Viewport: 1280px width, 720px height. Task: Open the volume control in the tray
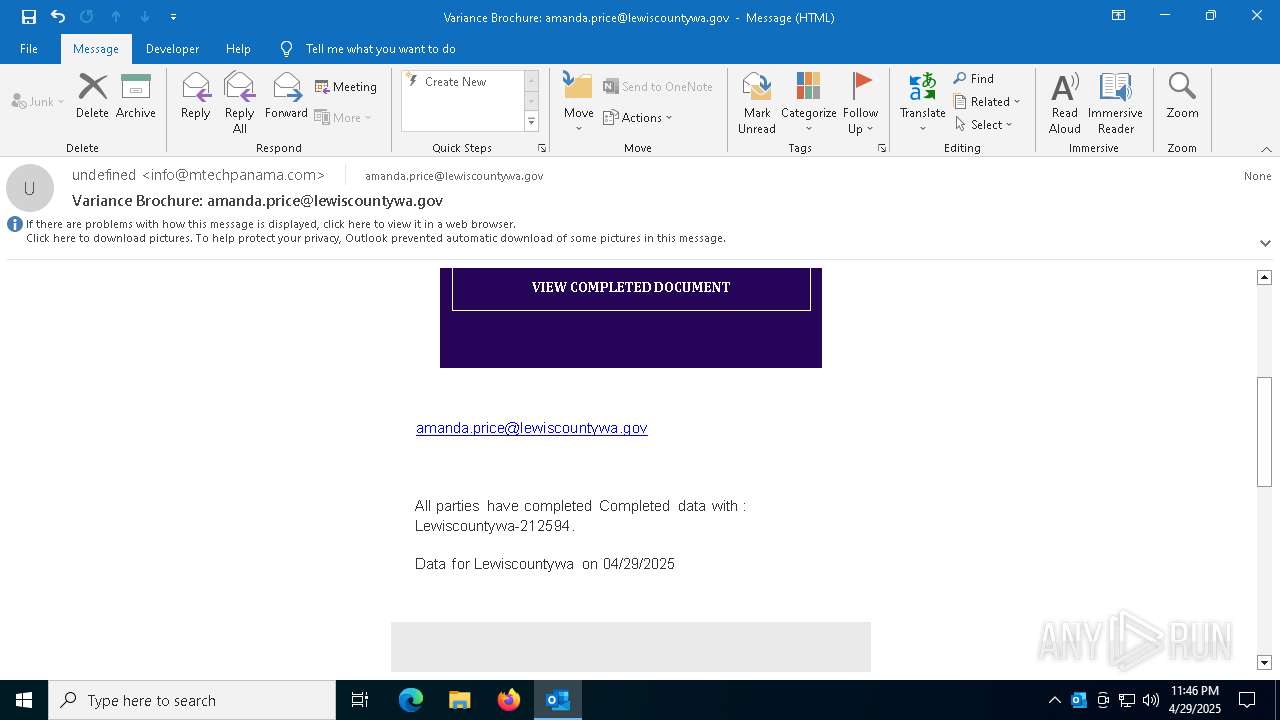[x=1151, y=700]
